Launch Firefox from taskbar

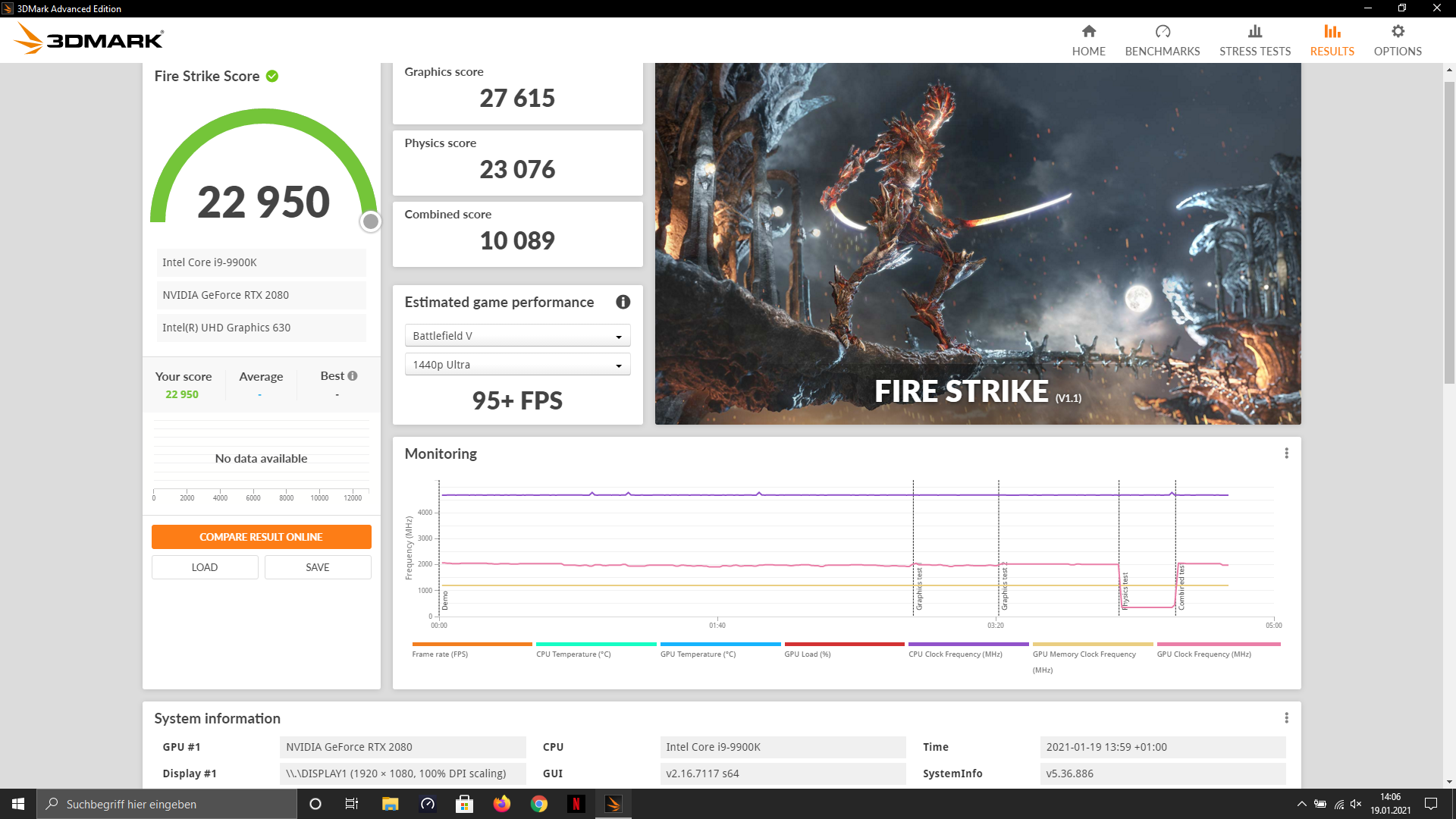[x=501, y=804]
